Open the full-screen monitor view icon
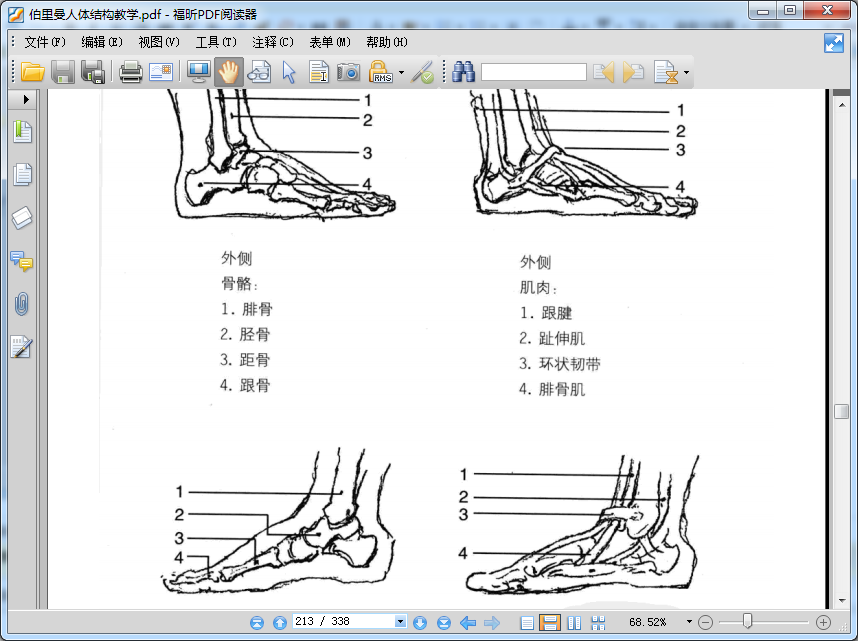Image resolution: width=858 pixels, height=641 pixels. (199, 72)
